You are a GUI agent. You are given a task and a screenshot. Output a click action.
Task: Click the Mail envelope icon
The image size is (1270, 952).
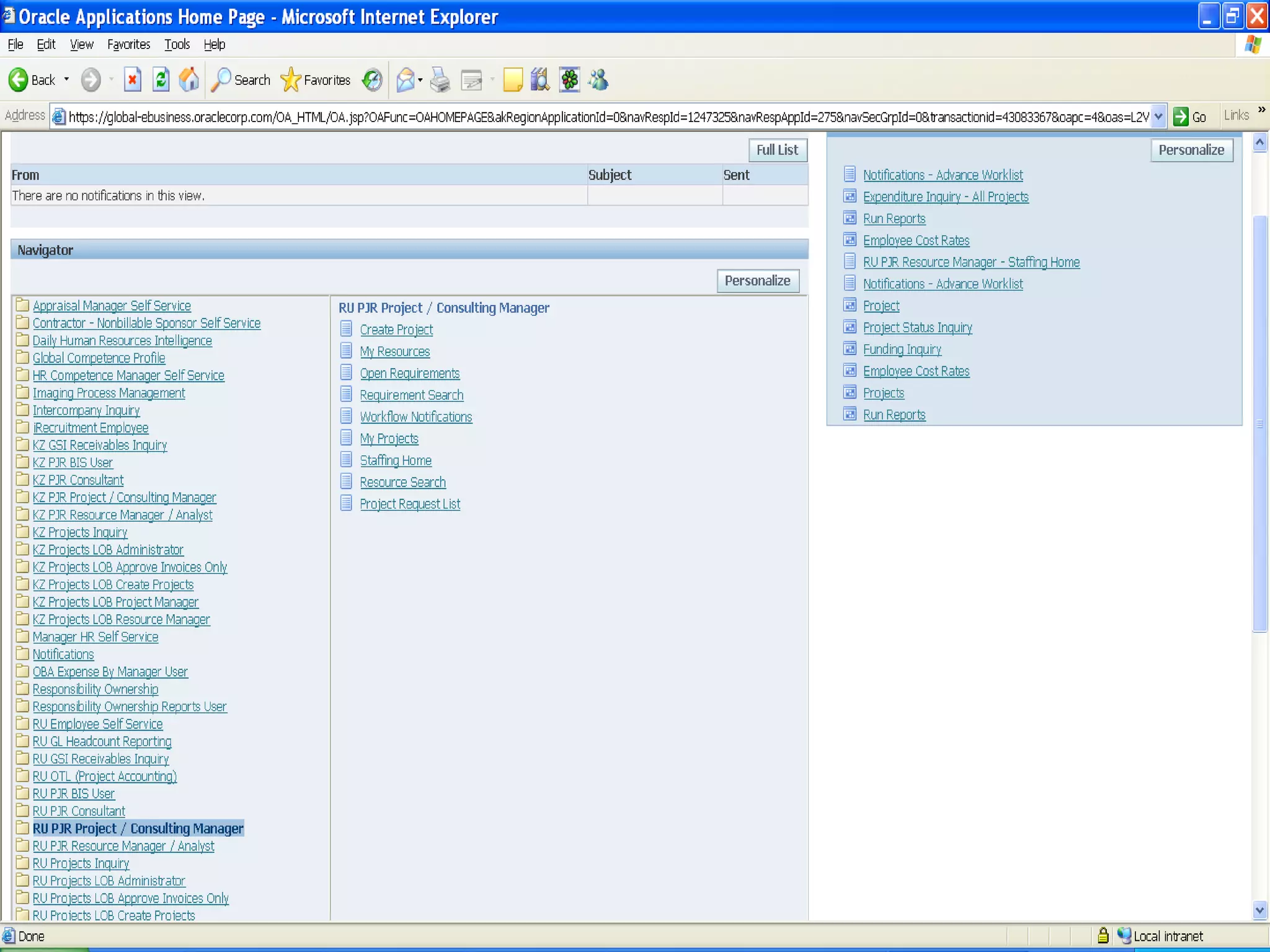(x=405, y=80)
